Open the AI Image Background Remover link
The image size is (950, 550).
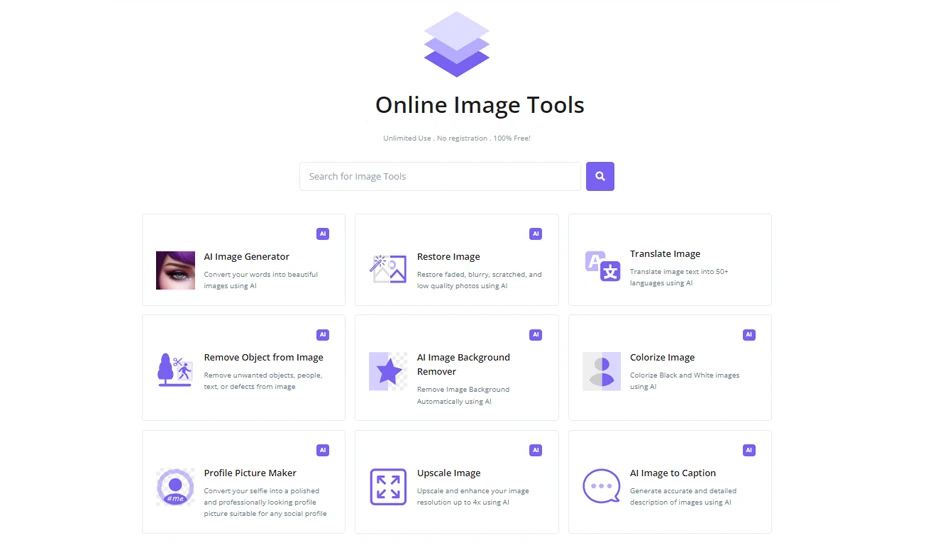tap(463, 365)
